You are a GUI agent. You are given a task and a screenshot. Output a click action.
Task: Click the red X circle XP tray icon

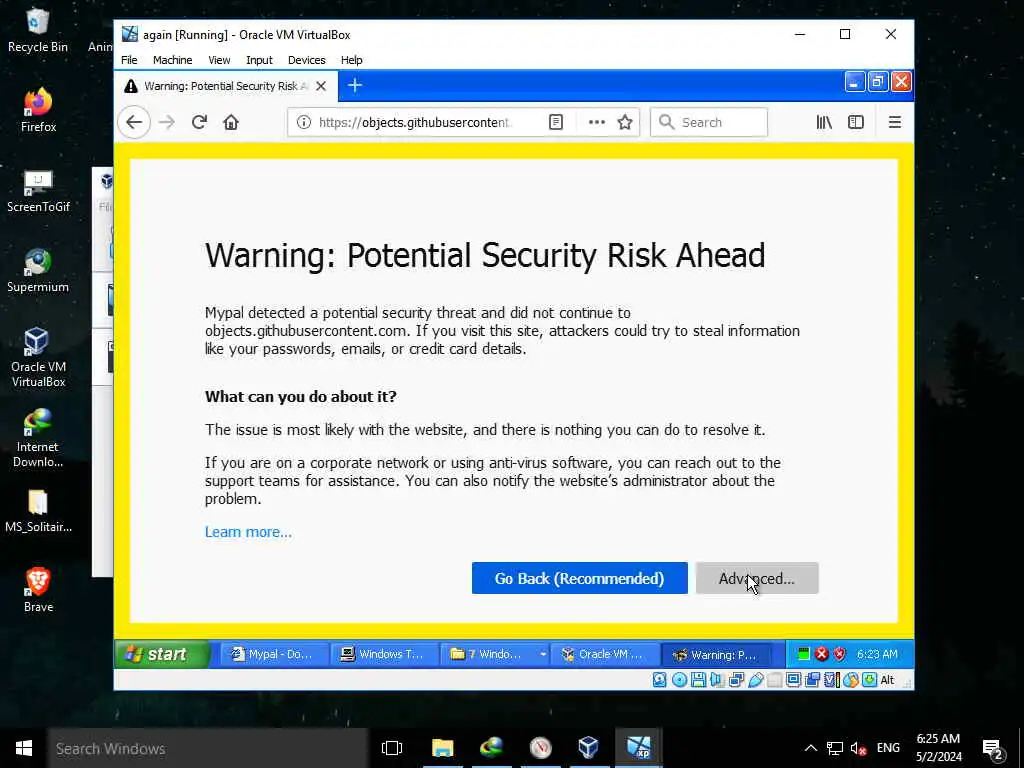tap(822, 654)
